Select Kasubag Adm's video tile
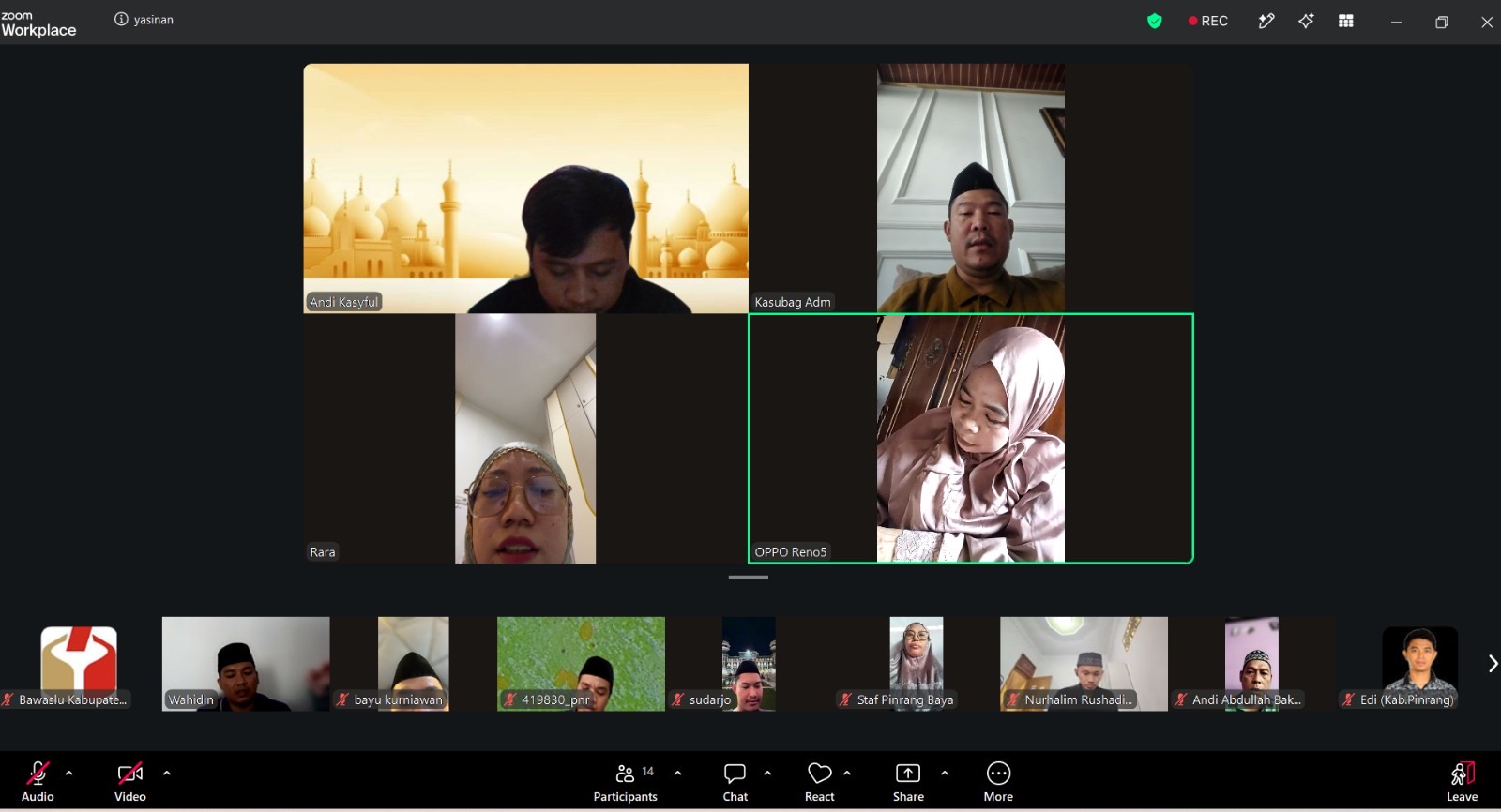1501x812 pixels. (x=971, y=188)
